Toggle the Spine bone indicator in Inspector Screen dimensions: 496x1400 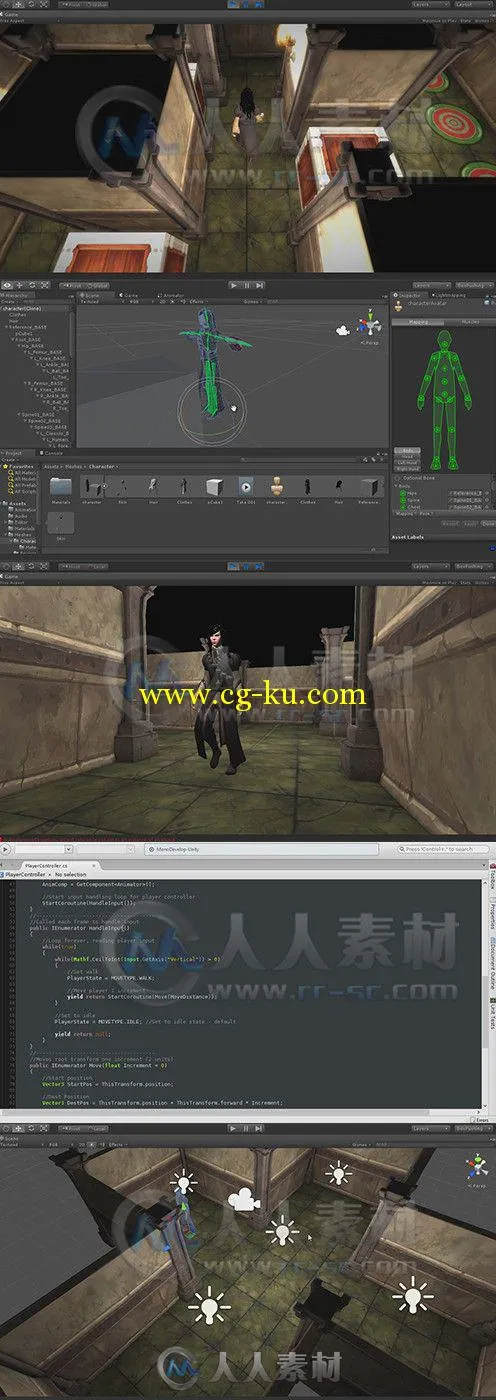pyautogui.click(x=403, y=500)
